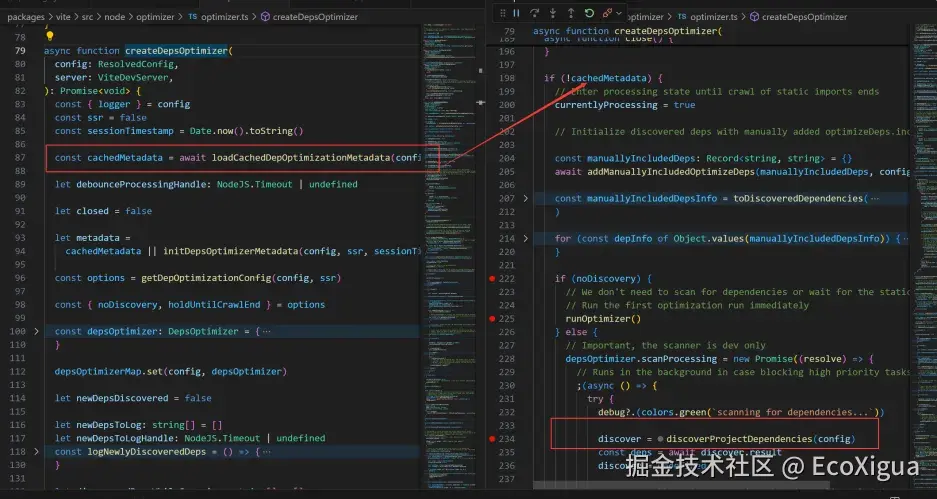The height and width of the screenshot is (499, 937).
Task: Click the right editor's minimap
Action: coord(923,257)
